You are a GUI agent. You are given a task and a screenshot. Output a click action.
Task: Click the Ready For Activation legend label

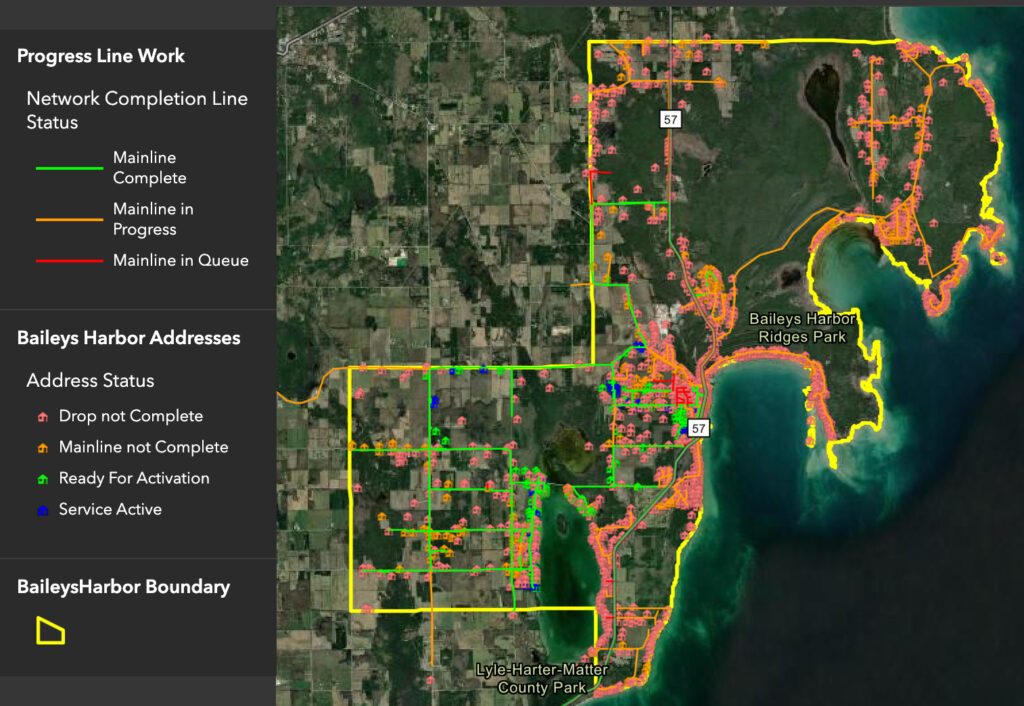coord(134,478)
